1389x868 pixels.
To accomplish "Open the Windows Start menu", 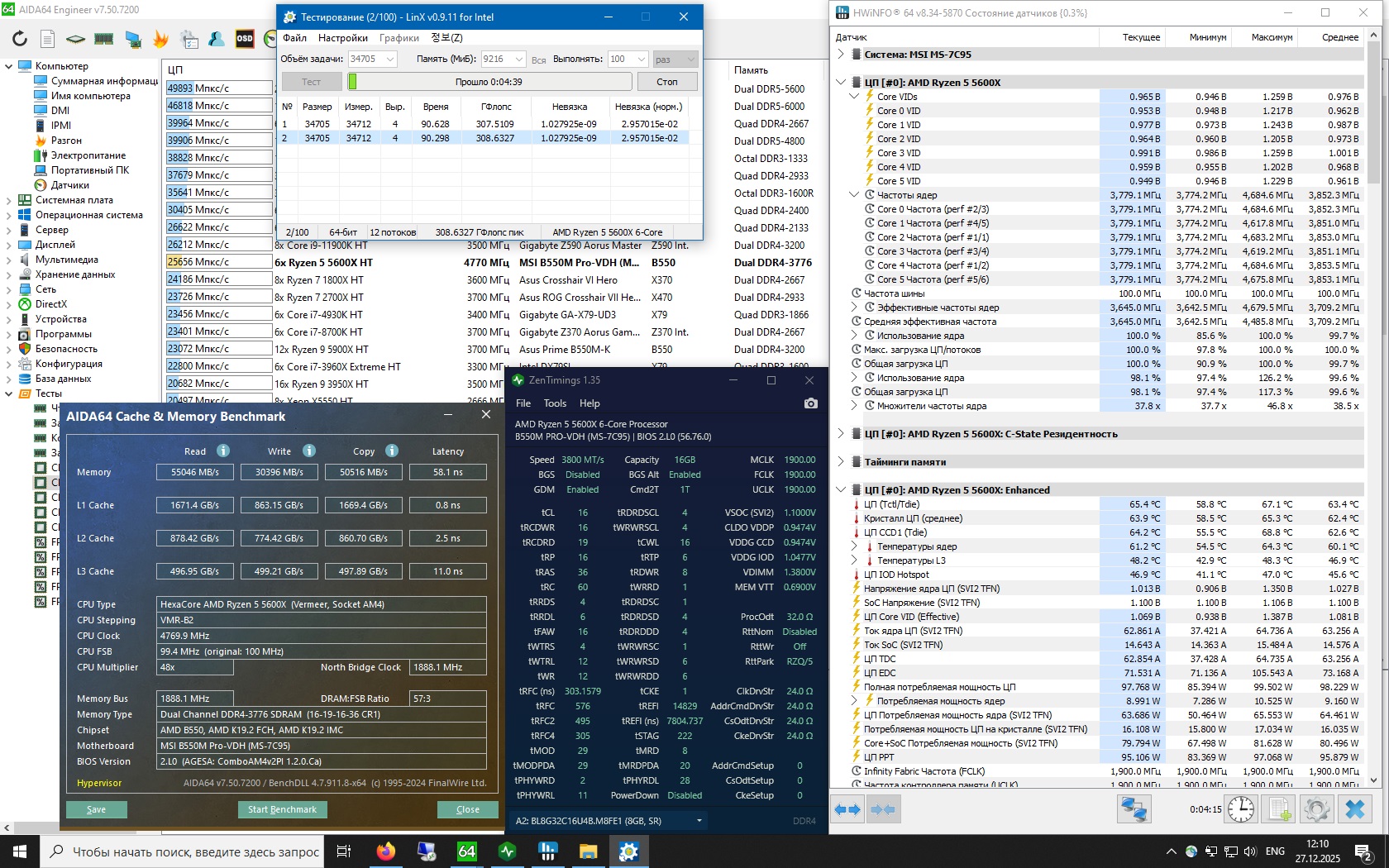I will [20, 851].
